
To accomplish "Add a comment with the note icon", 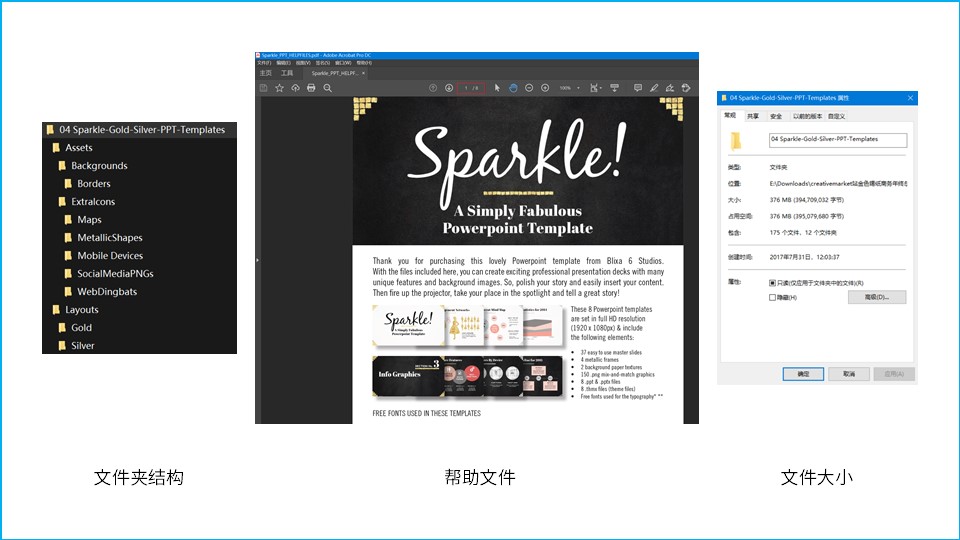I will pos(638,88).
